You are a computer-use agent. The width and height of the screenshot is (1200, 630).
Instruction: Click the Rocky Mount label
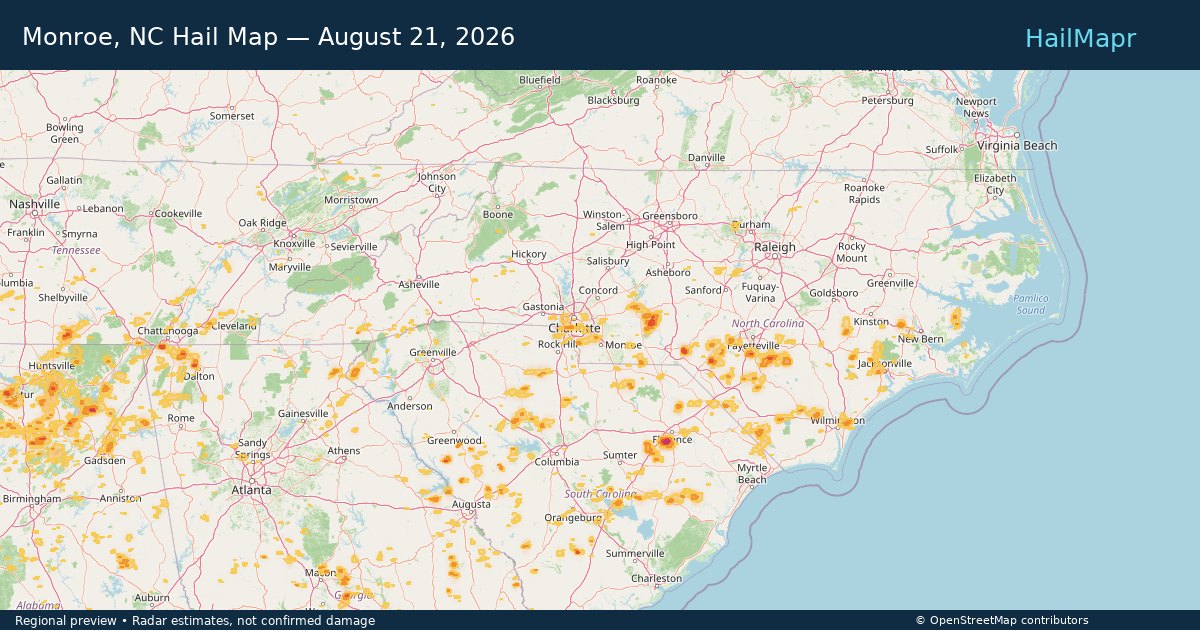coord(852,253)
